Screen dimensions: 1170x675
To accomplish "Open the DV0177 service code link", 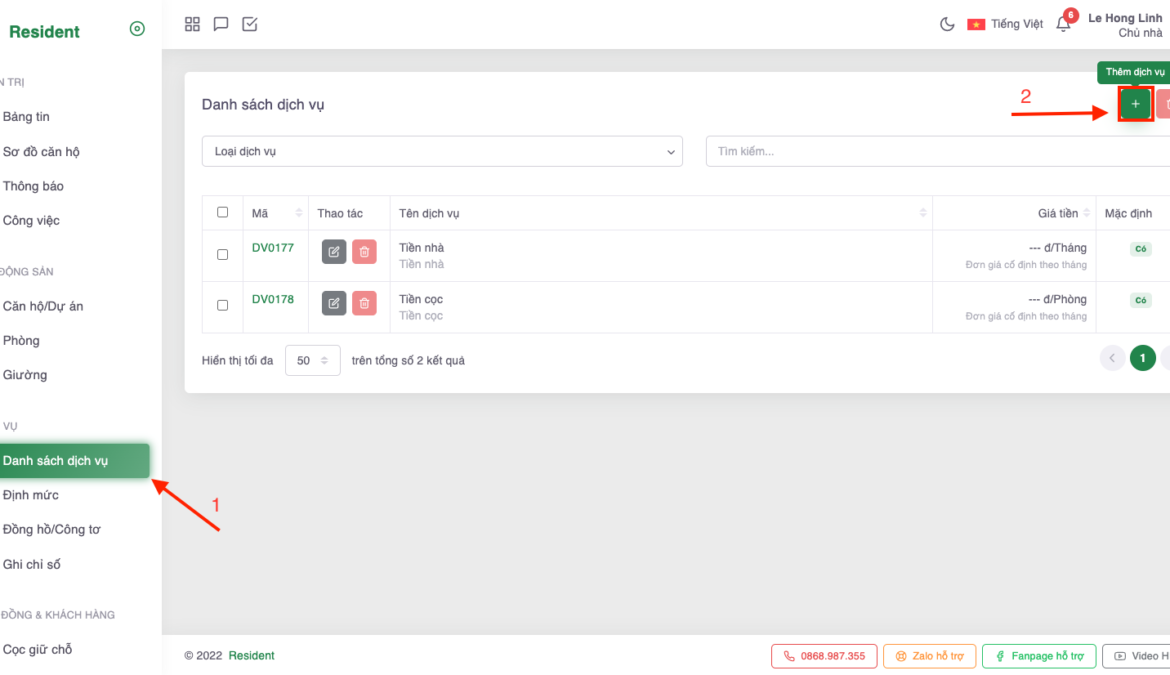I will [273, 248].
